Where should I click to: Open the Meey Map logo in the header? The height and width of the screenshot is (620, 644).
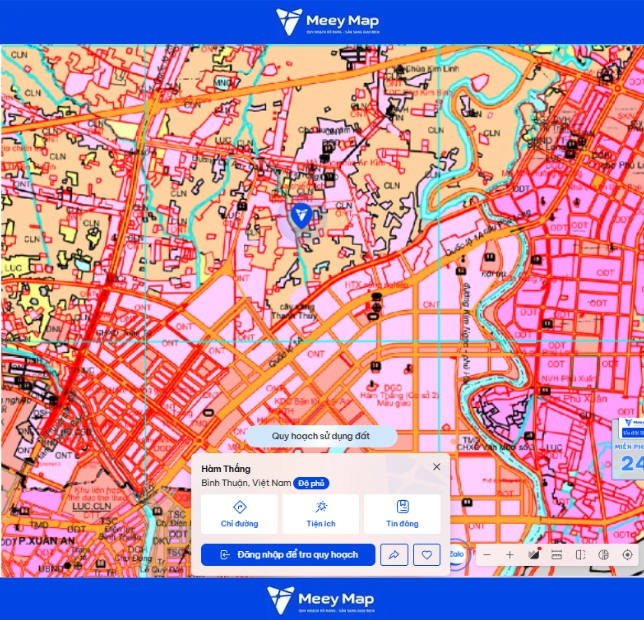coord(327,21)
